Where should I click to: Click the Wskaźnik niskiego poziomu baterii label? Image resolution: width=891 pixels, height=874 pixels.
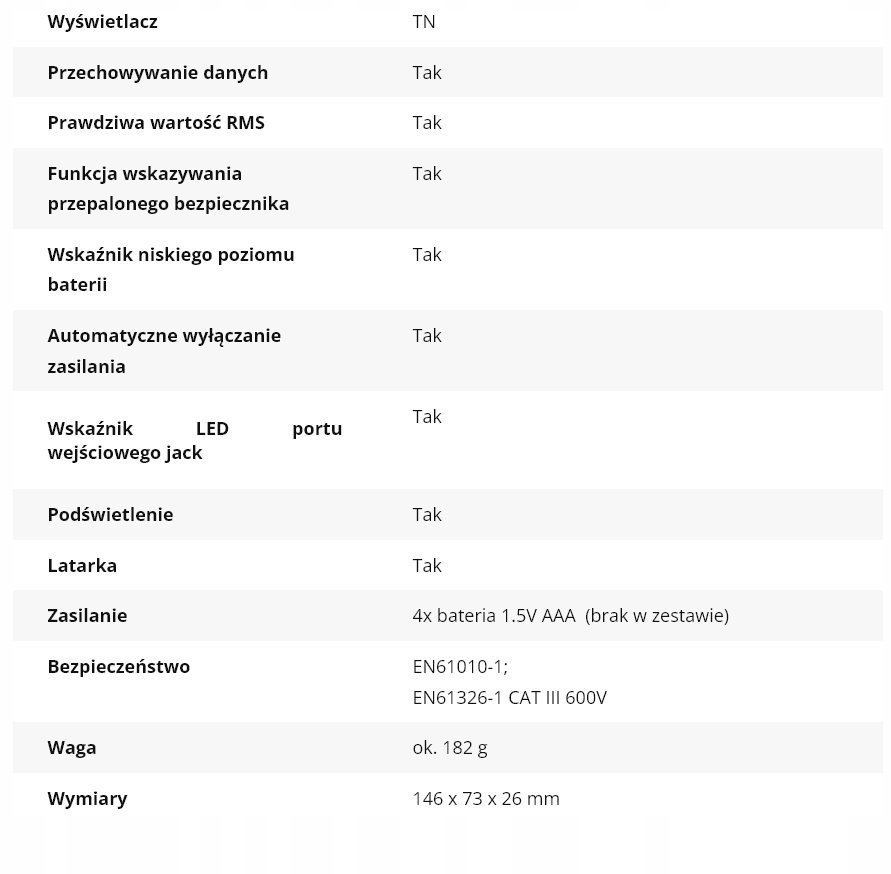click(170, 269)
